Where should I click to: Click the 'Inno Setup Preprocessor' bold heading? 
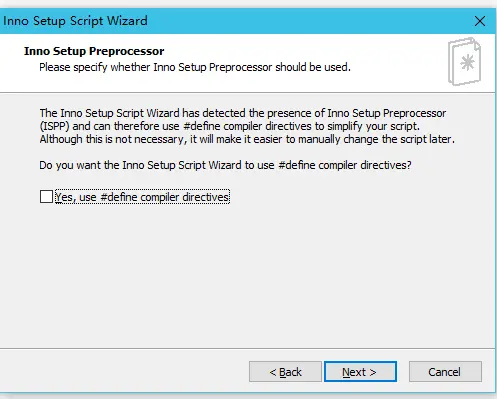94,51
